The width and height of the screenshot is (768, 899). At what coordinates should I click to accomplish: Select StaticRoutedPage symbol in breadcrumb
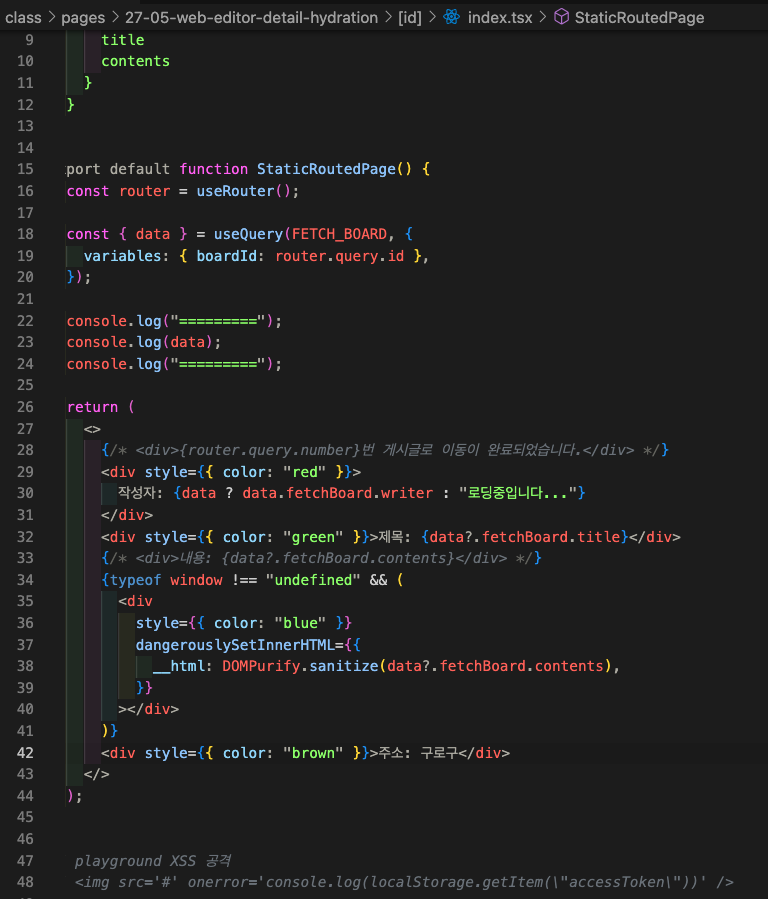[639, 18]
